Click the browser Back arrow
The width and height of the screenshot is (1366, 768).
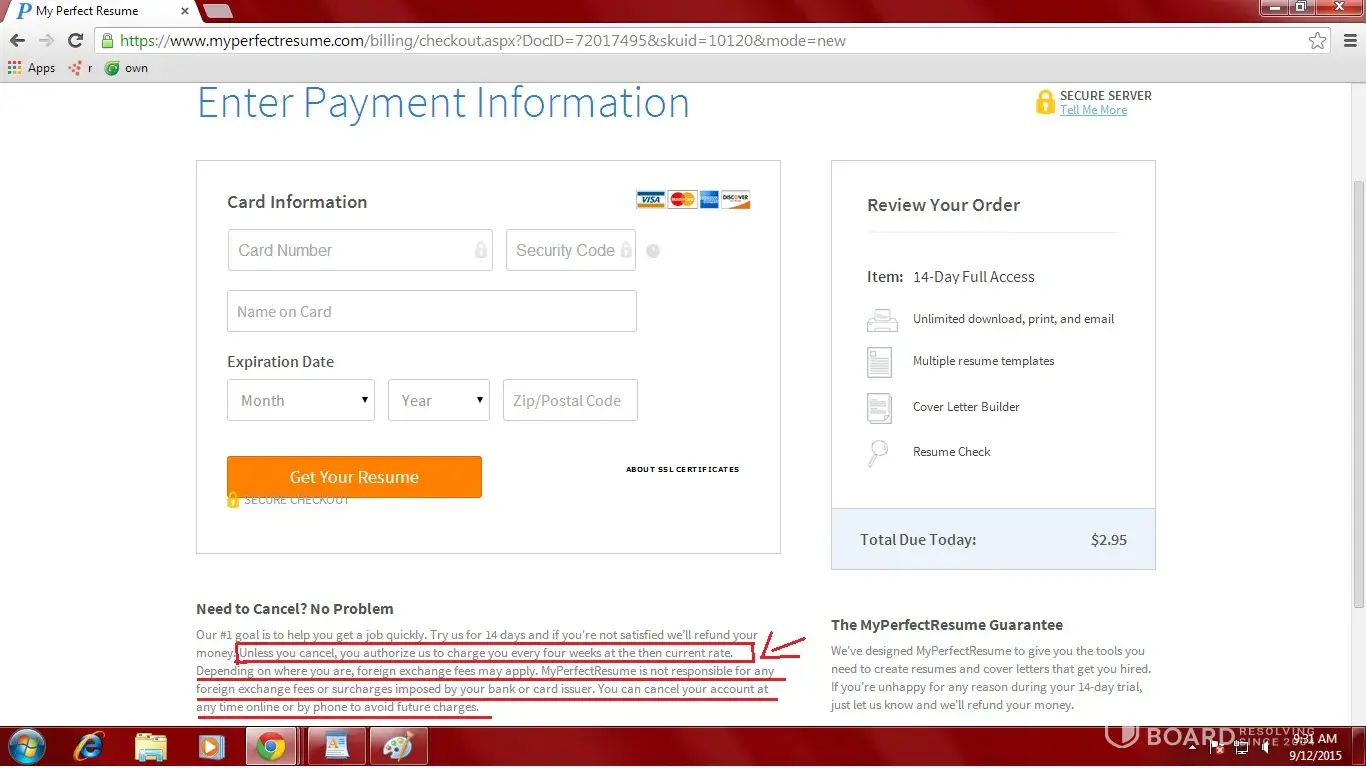coord(17,41)
